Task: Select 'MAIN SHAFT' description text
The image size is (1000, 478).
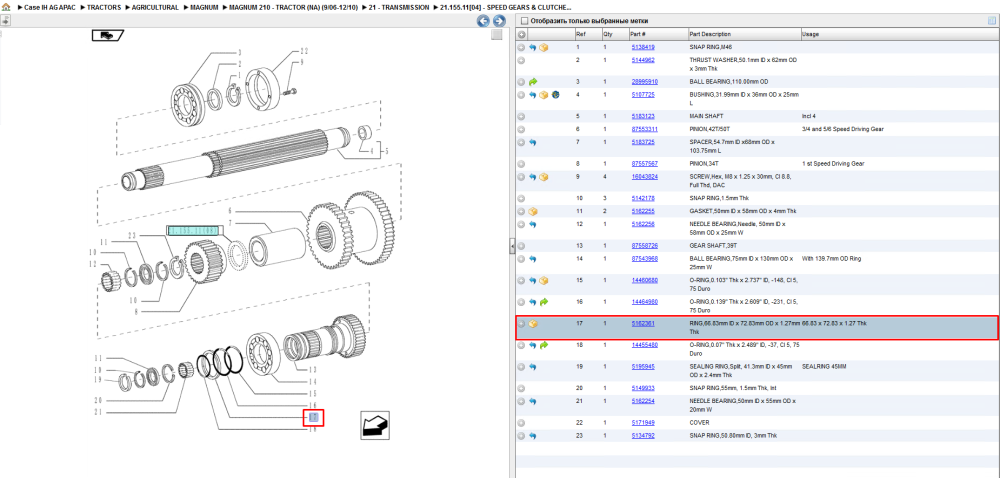Action: tap(706, 117)
